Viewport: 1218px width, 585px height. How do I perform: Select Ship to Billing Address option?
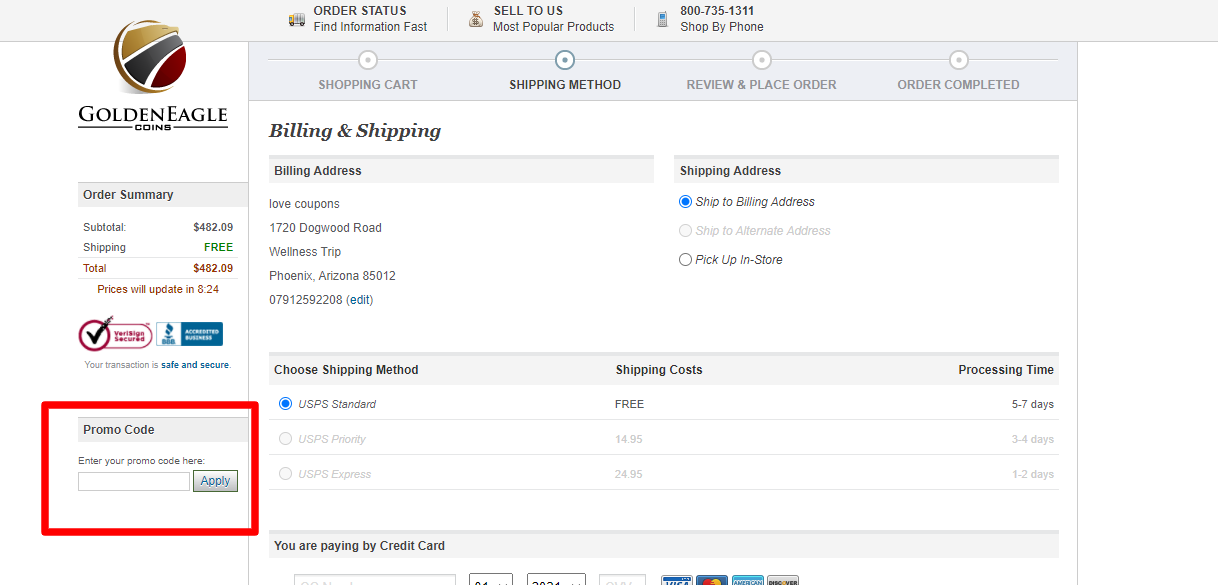click(685, 202)
